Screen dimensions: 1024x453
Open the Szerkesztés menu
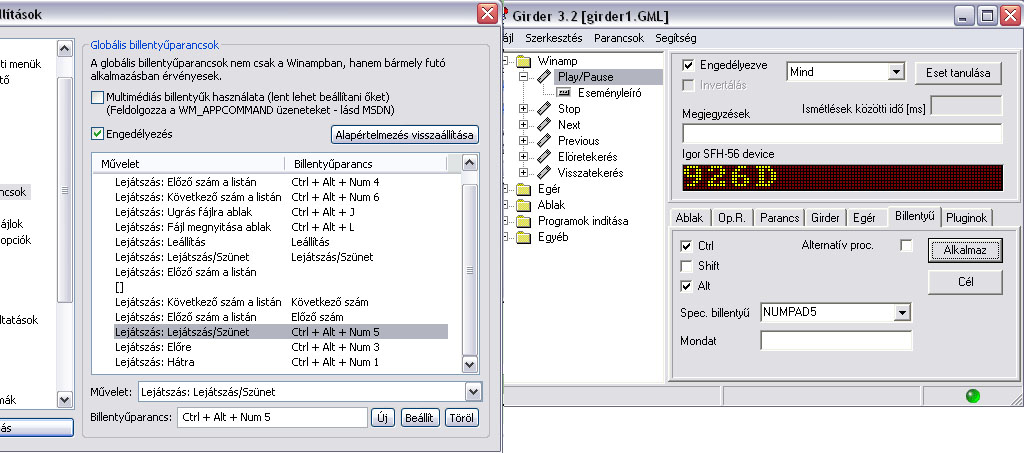[x=553, y=38]
